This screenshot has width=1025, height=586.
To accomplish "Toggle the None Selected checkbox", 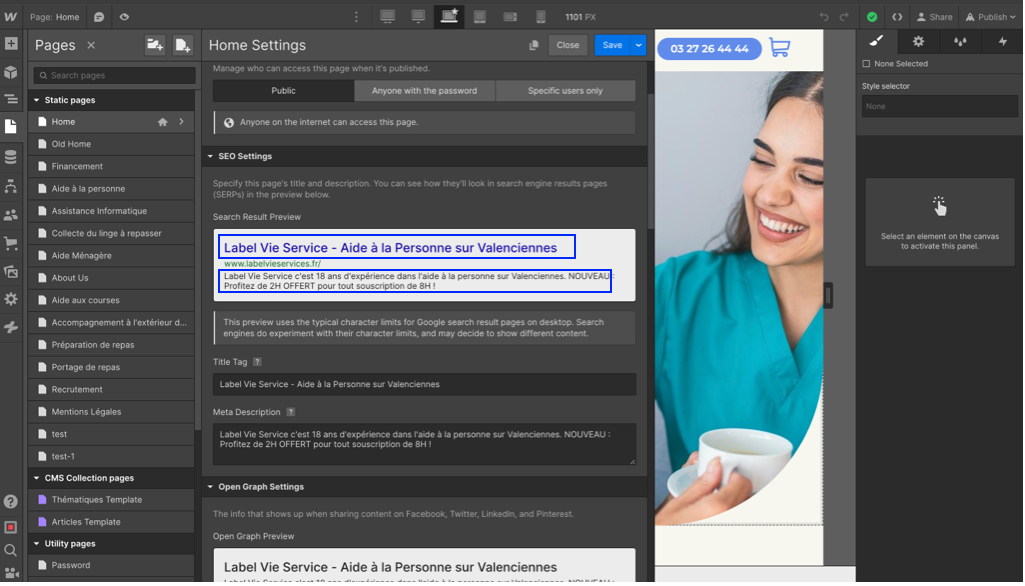I will (866, 64).
